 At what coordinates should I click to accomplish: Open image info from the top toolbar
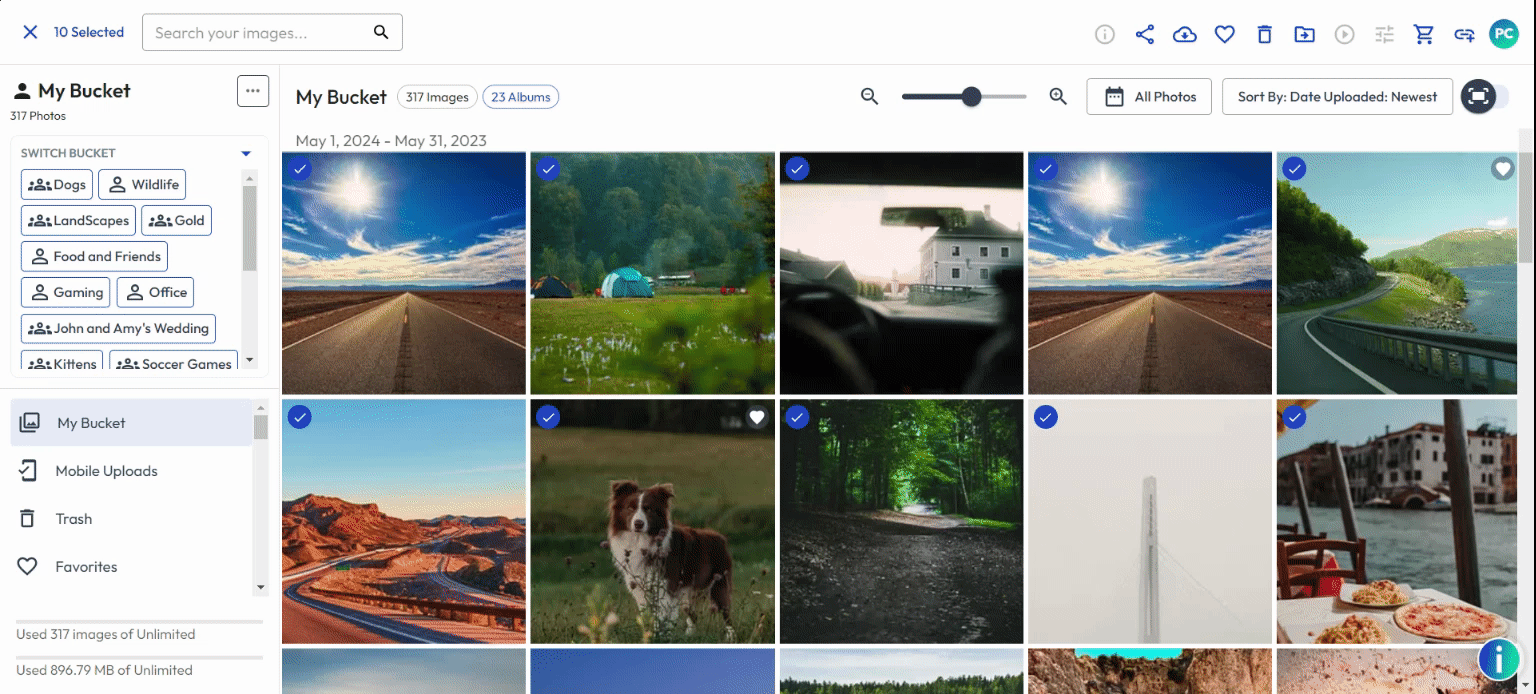click(1105, 34)
